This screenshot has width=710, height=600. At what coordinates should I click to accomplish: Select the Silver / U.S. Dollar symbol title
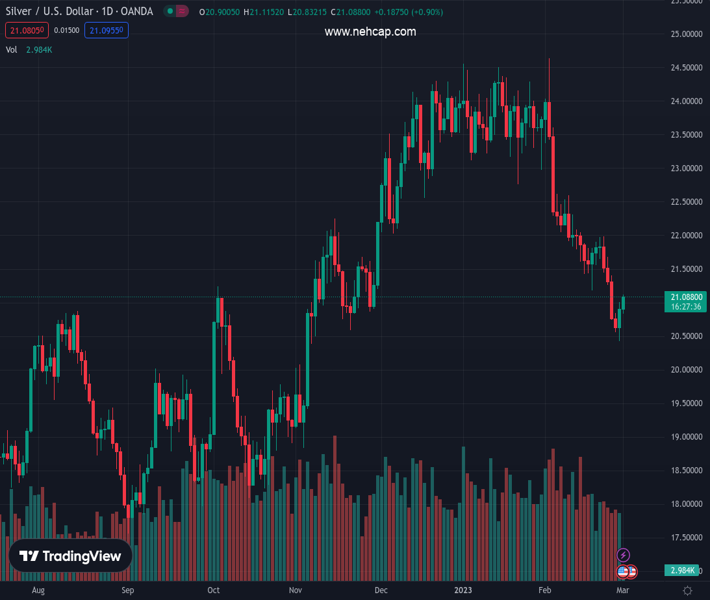tap(48, 12)
